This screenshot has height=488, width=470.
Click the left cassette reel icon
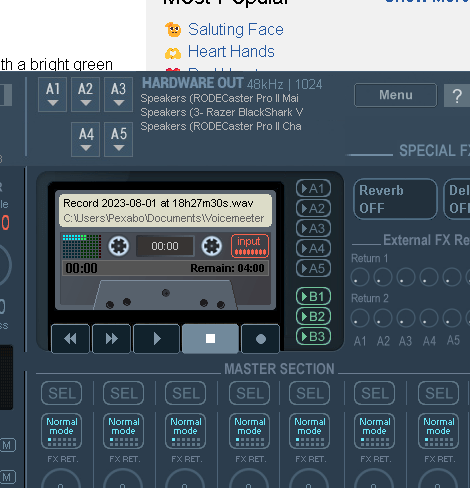coord(119,246)
